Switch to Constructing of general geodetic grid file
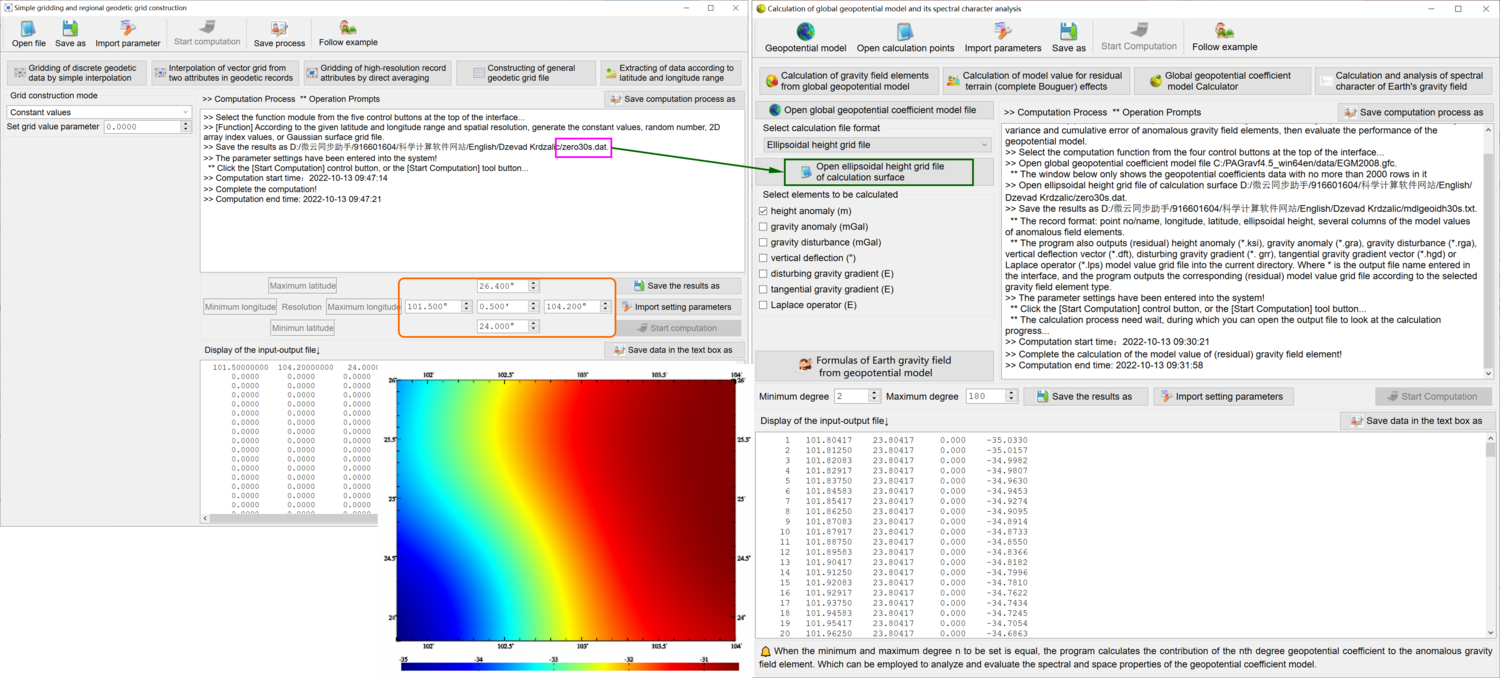The height and width of the screenshot is (678, 1500). coord(527,72)
